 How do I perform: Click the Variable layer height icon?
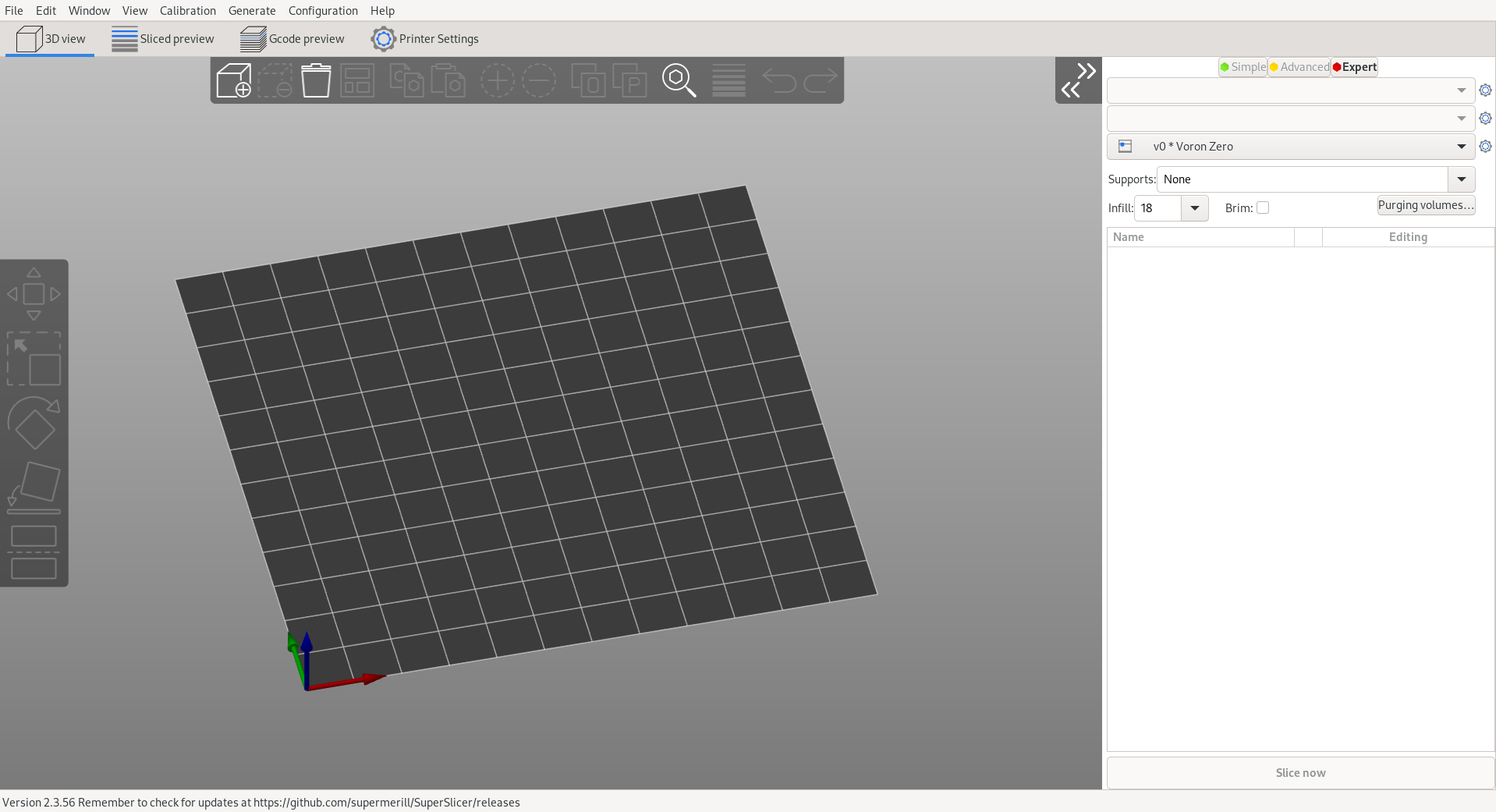729,80
